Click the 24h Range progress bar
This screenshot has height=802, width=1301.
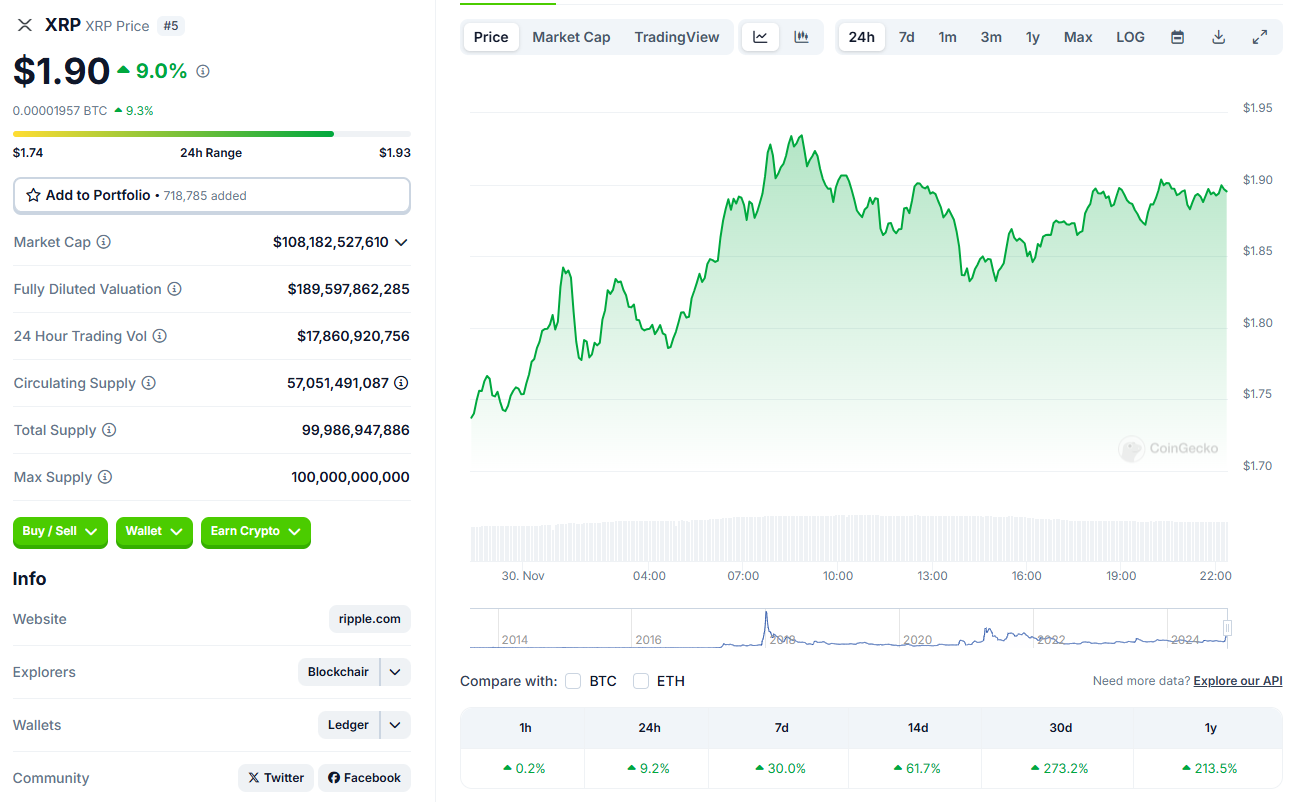pyautogui.click(x=212, y=134)
